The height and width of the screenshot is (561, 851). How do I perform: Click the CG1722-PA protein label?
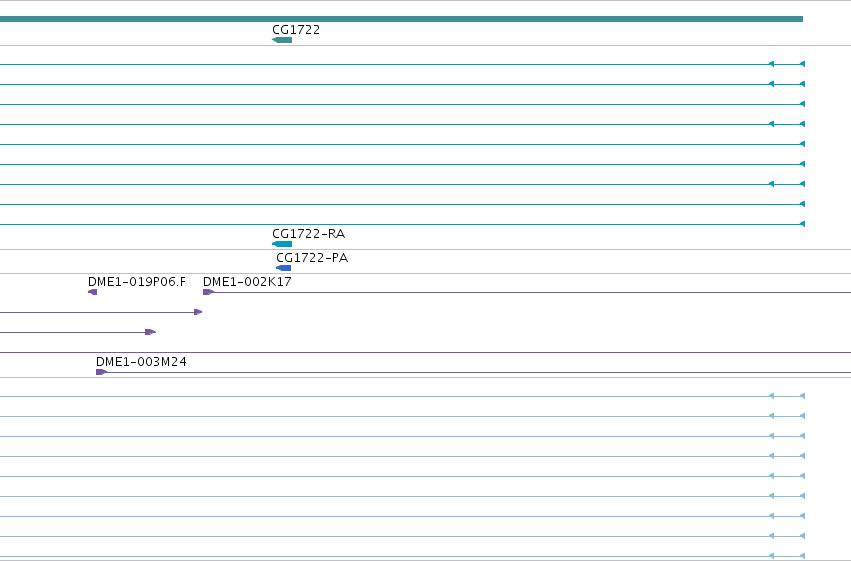(312, 258)
